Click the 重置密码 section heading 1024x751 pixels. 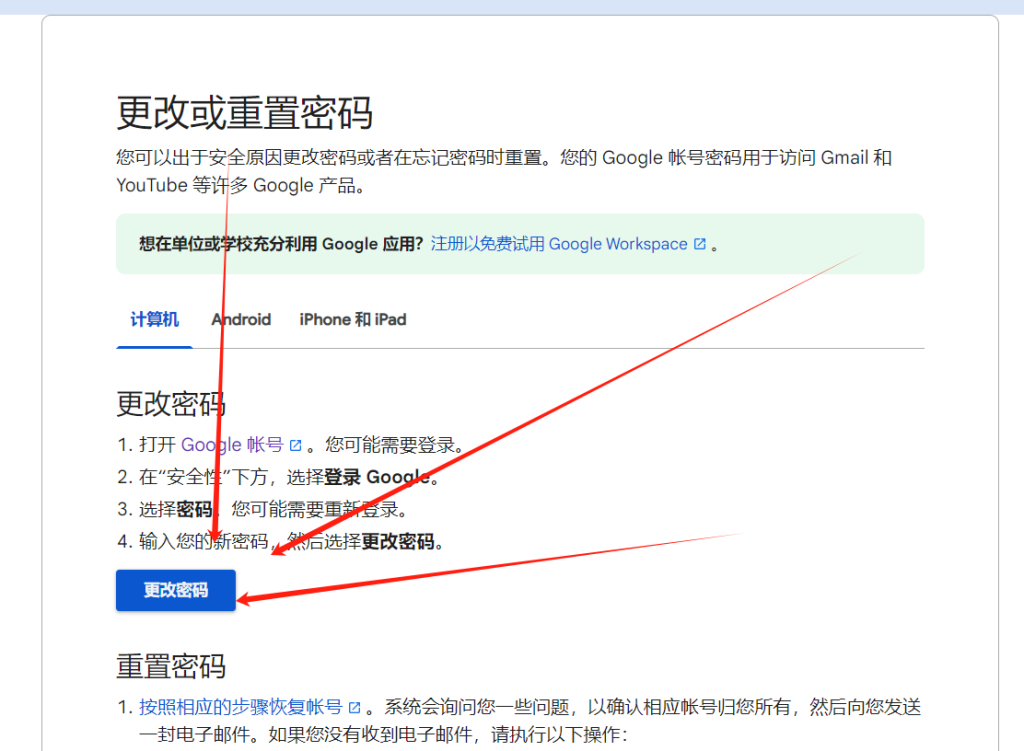tap(171, 666)
